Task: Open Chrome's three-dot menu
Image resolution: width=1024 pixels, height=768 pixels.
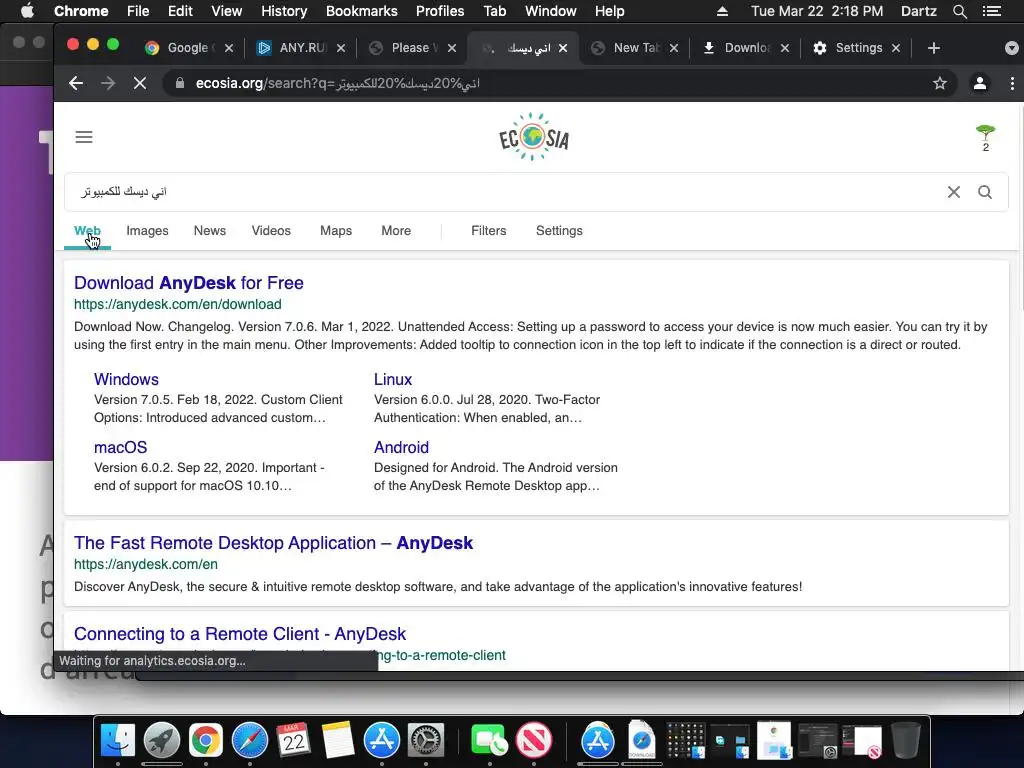Action: click(1012, 84)
